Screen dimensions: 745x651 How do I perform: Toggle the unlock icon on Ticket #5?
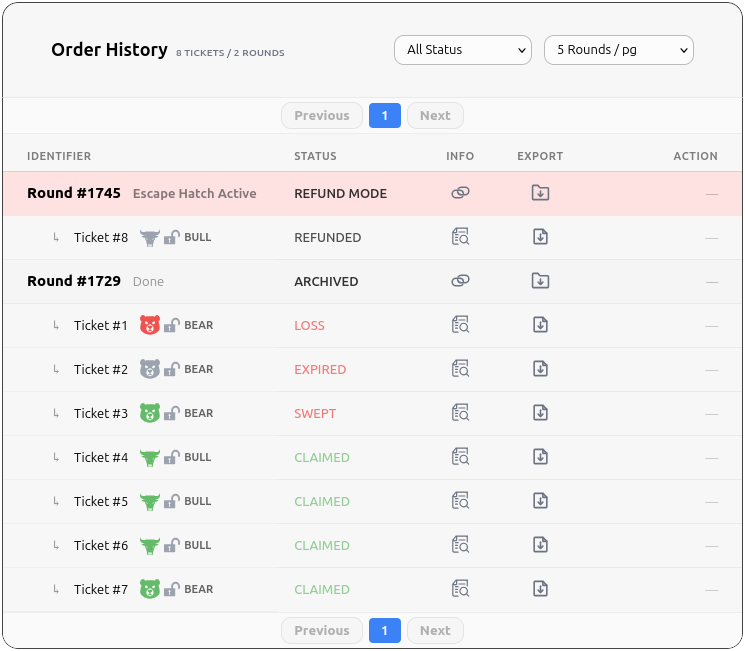coord(172,501)
